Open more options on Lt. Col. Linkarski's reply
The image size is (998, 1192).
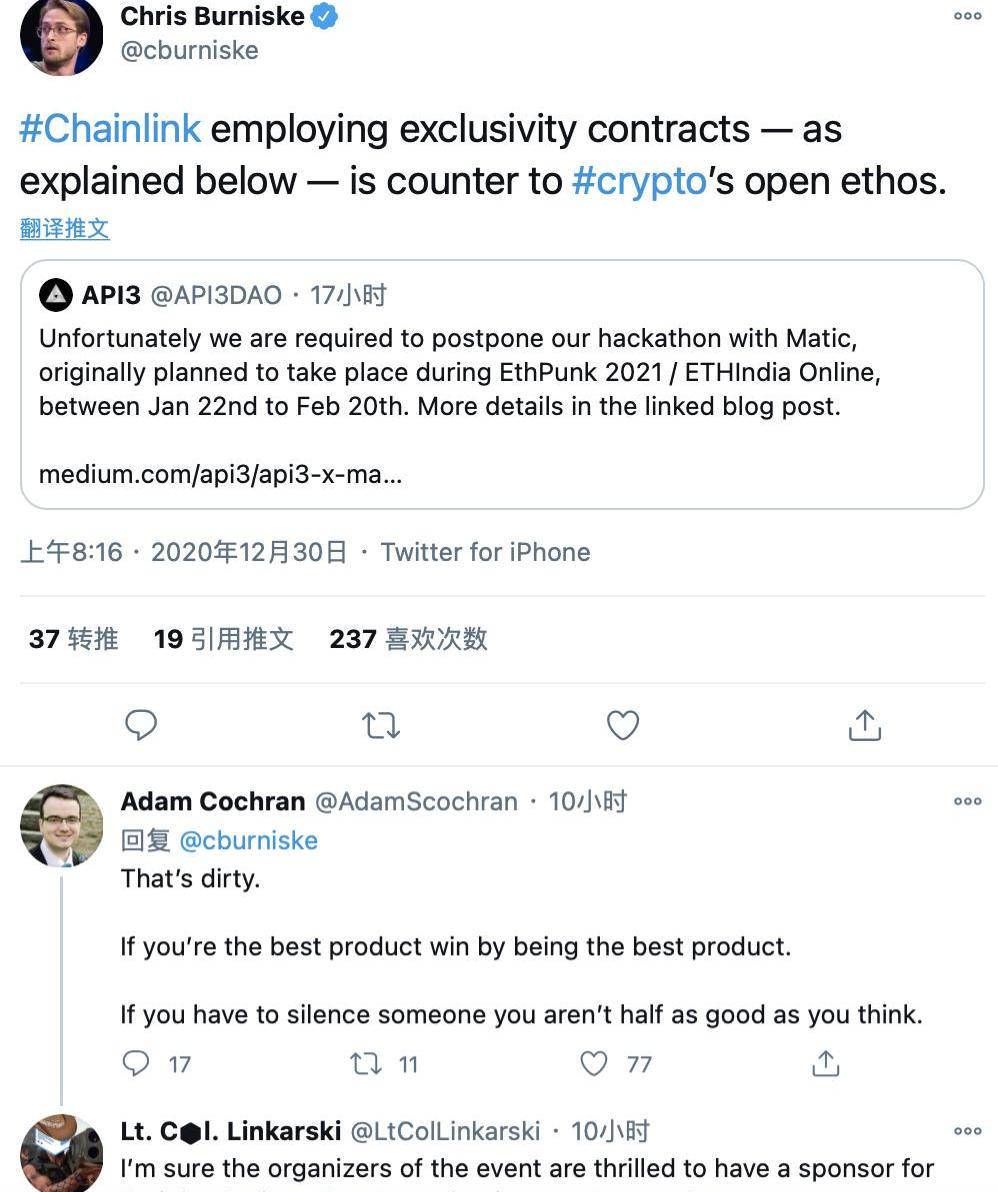(968, 1131)
